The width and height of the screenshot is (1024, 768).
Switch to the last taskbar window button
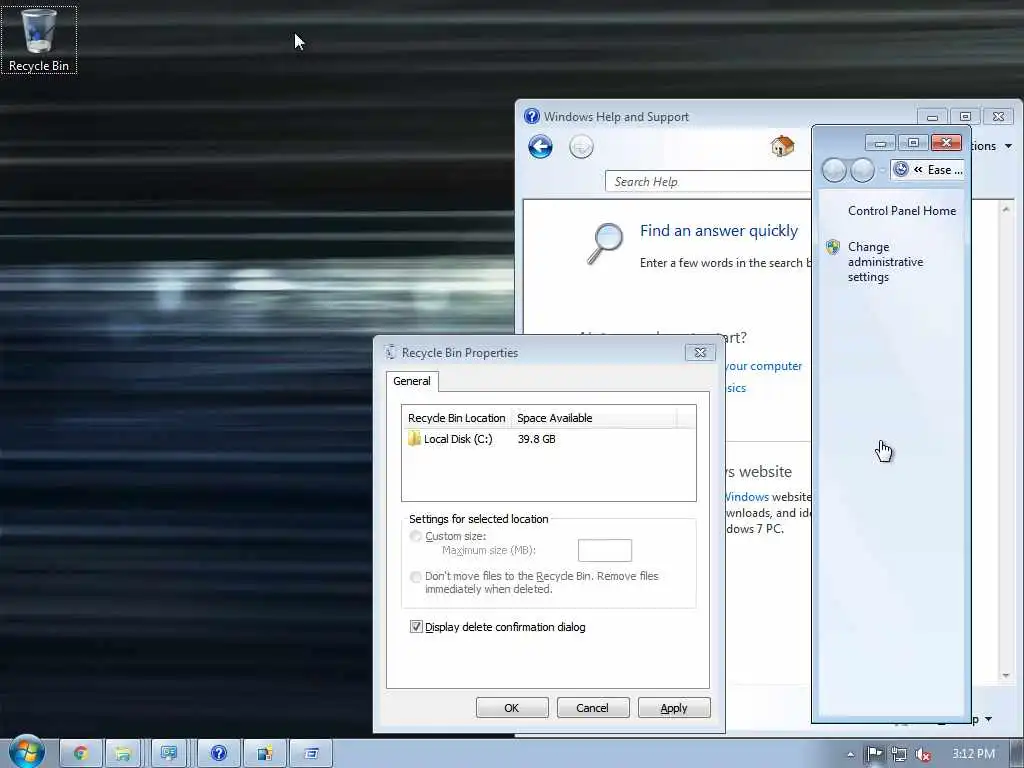[x=311, y=754]
